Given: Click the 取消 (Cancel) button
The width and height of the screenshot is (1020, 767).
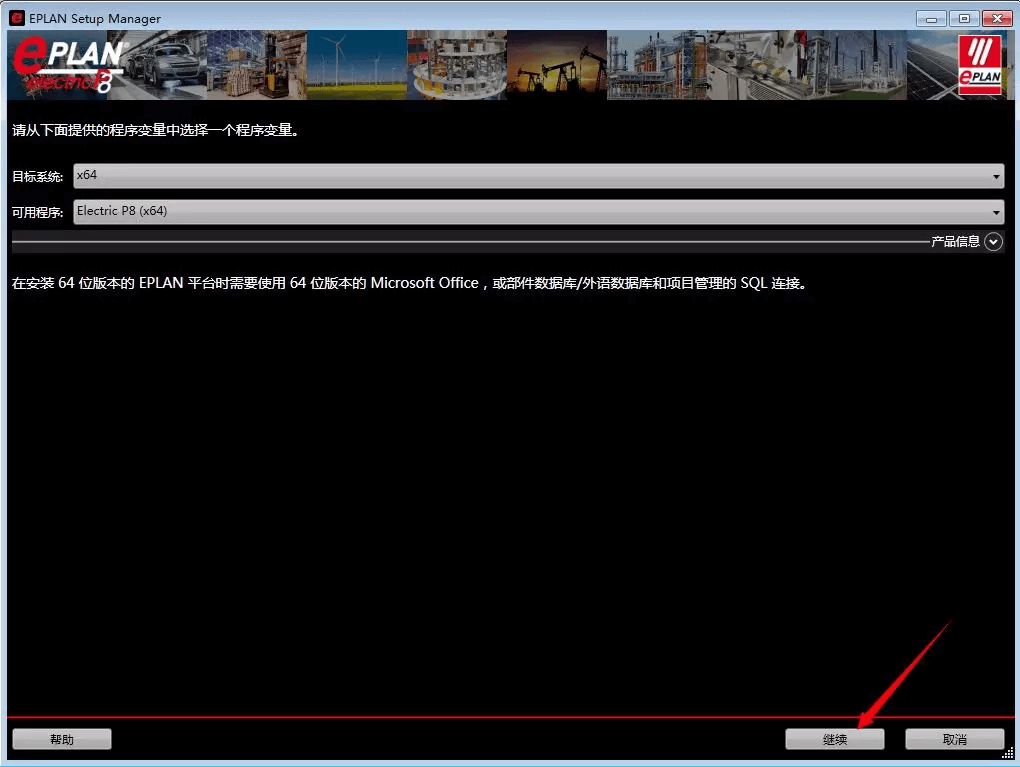Looking at the screenshot, I should click(954, 739).
